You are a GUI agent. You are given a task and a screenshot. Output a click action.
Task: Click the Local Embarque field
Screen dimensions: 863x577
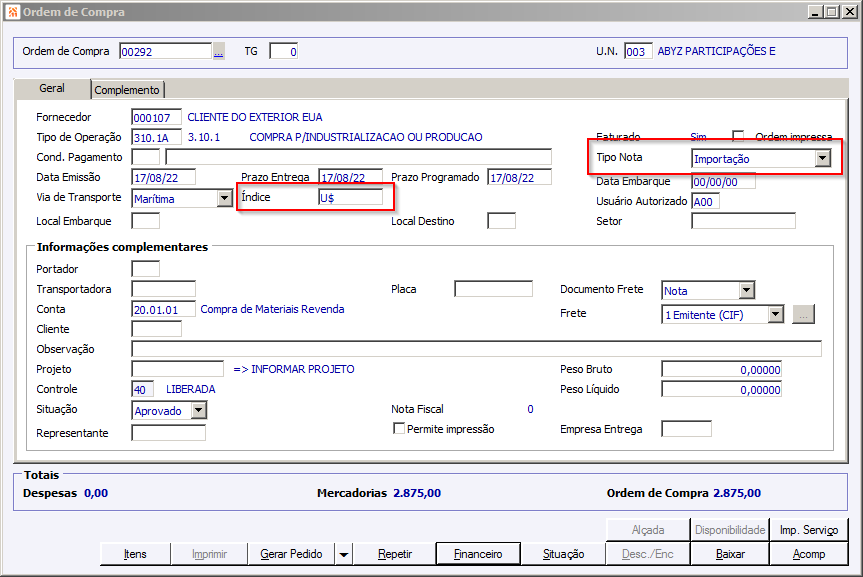point(145,221)
